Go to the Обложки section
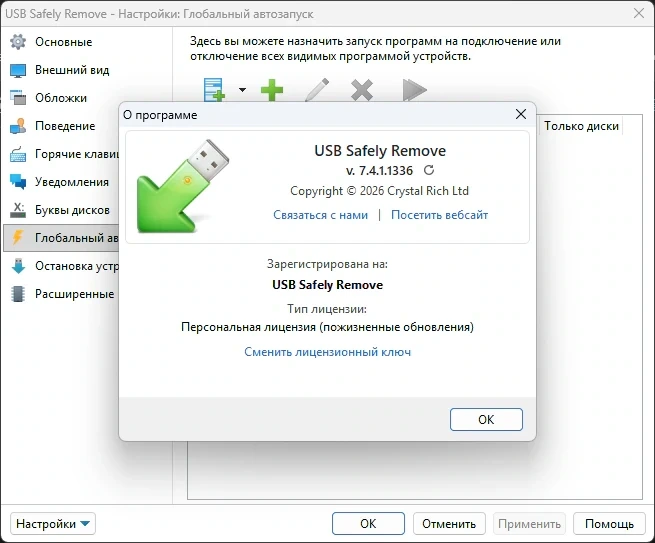 point(61,98)
